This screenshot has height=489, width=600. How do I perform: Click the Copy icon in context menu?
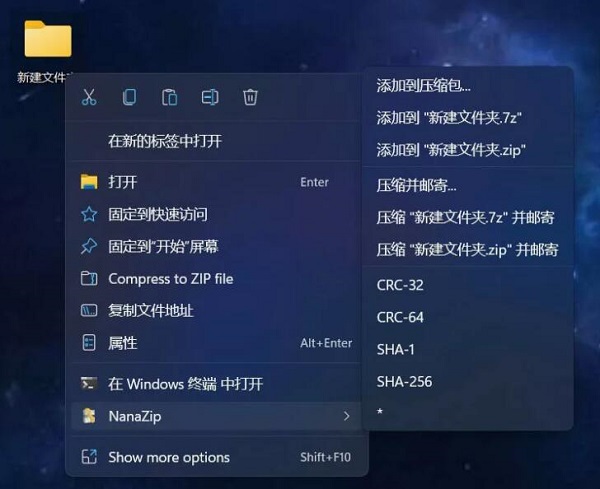129,97
